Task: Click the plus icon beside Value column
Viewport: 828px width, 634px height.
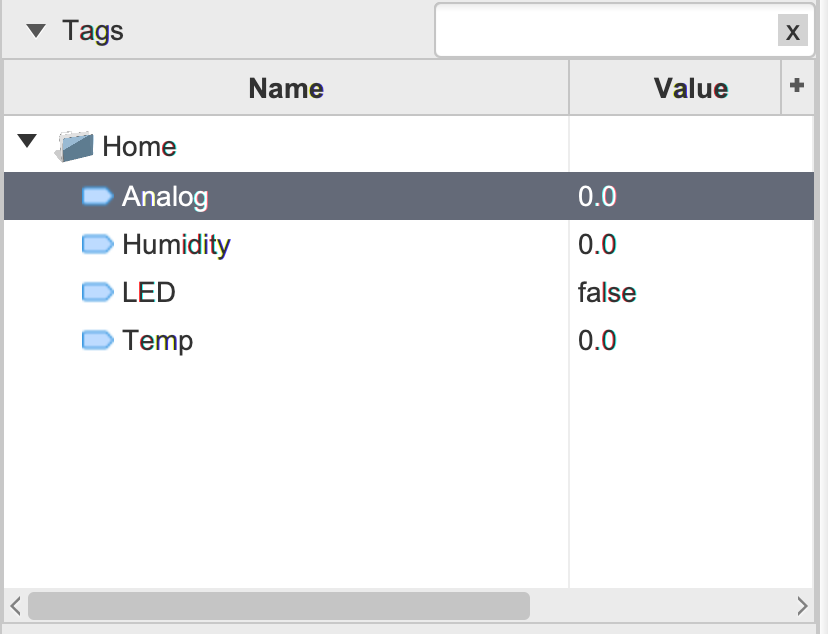Action: click(796, 87)
